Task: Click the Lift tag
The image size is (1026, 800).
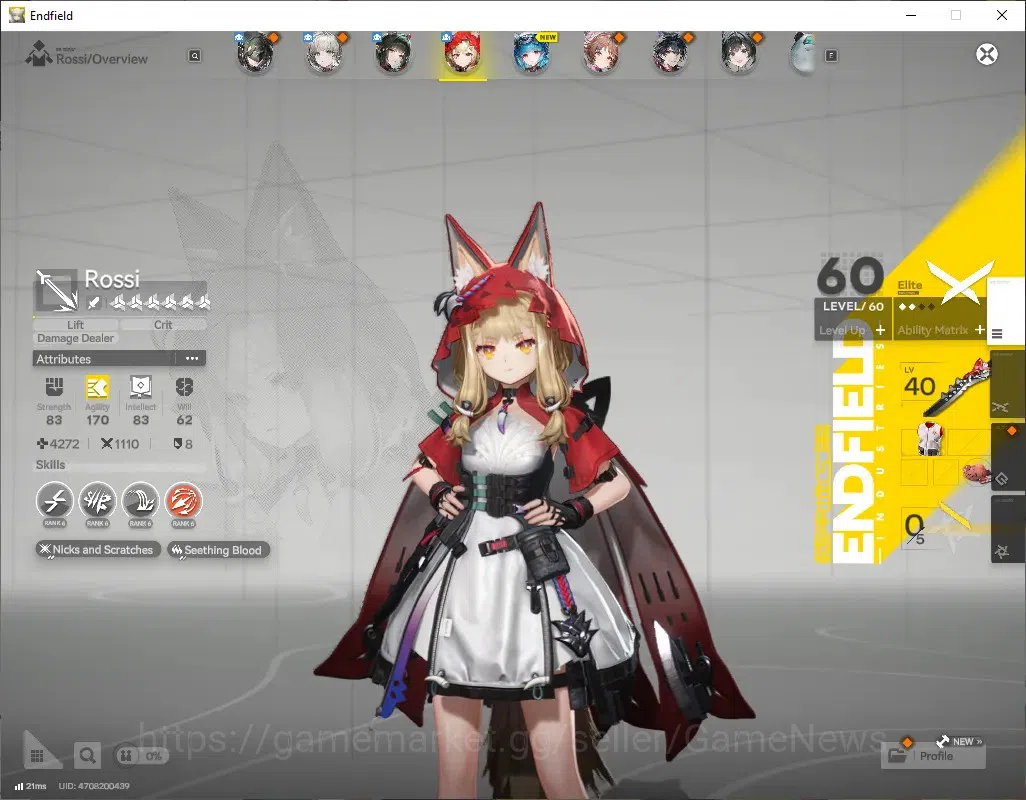Action: coord(75,324)
